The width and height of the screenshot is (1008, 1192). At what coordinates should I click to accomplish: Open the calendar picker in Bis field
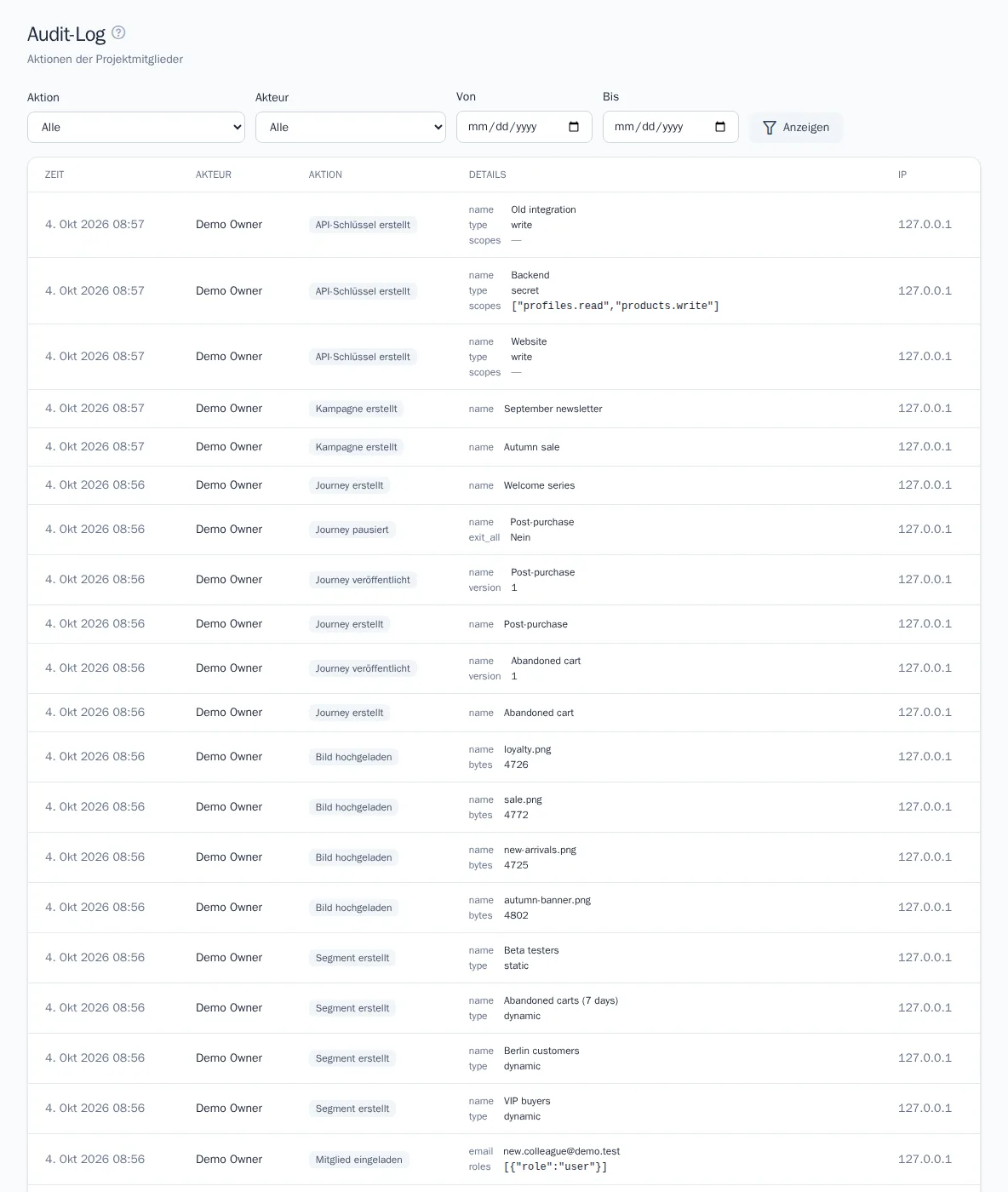[x=720, y=127]
